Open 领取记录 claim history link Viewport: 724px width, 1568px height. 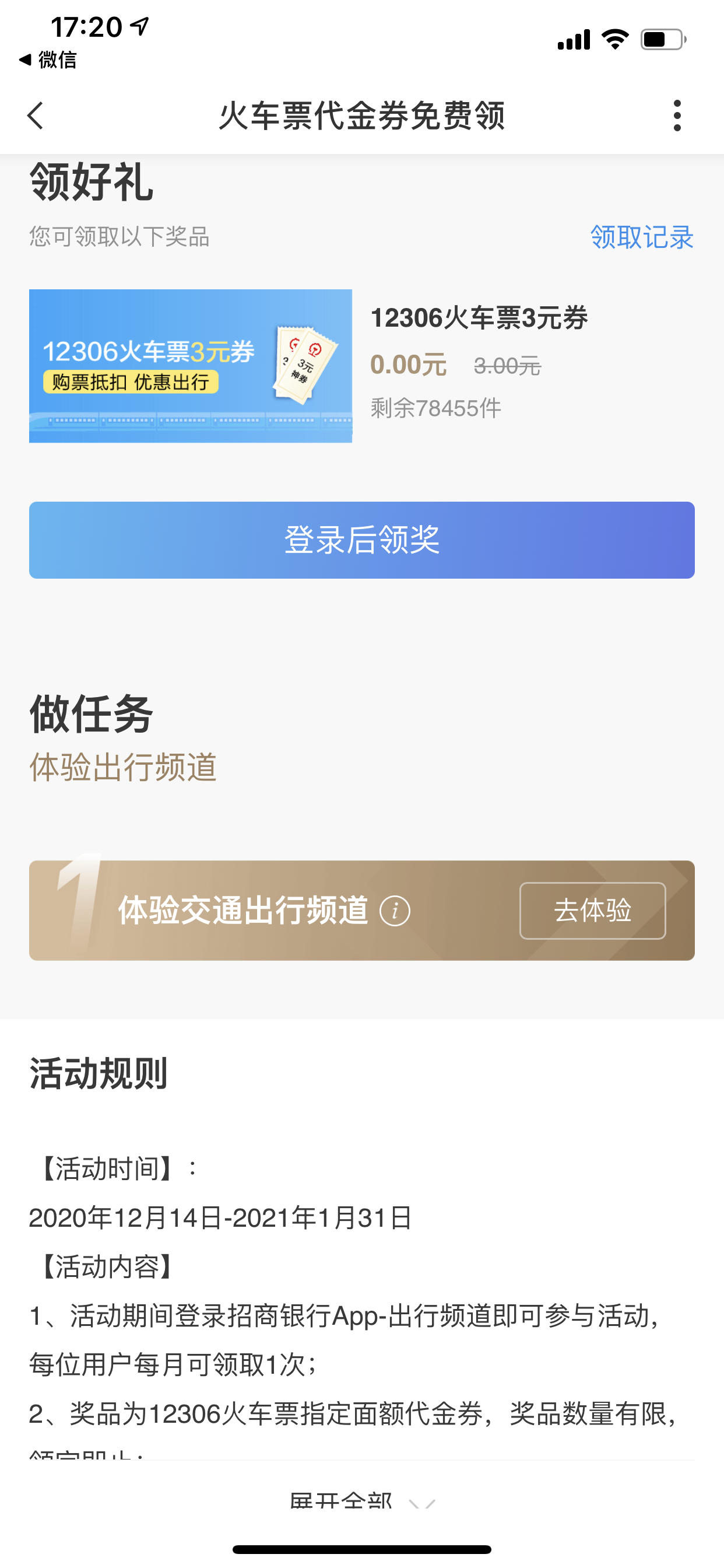[642, 237]
